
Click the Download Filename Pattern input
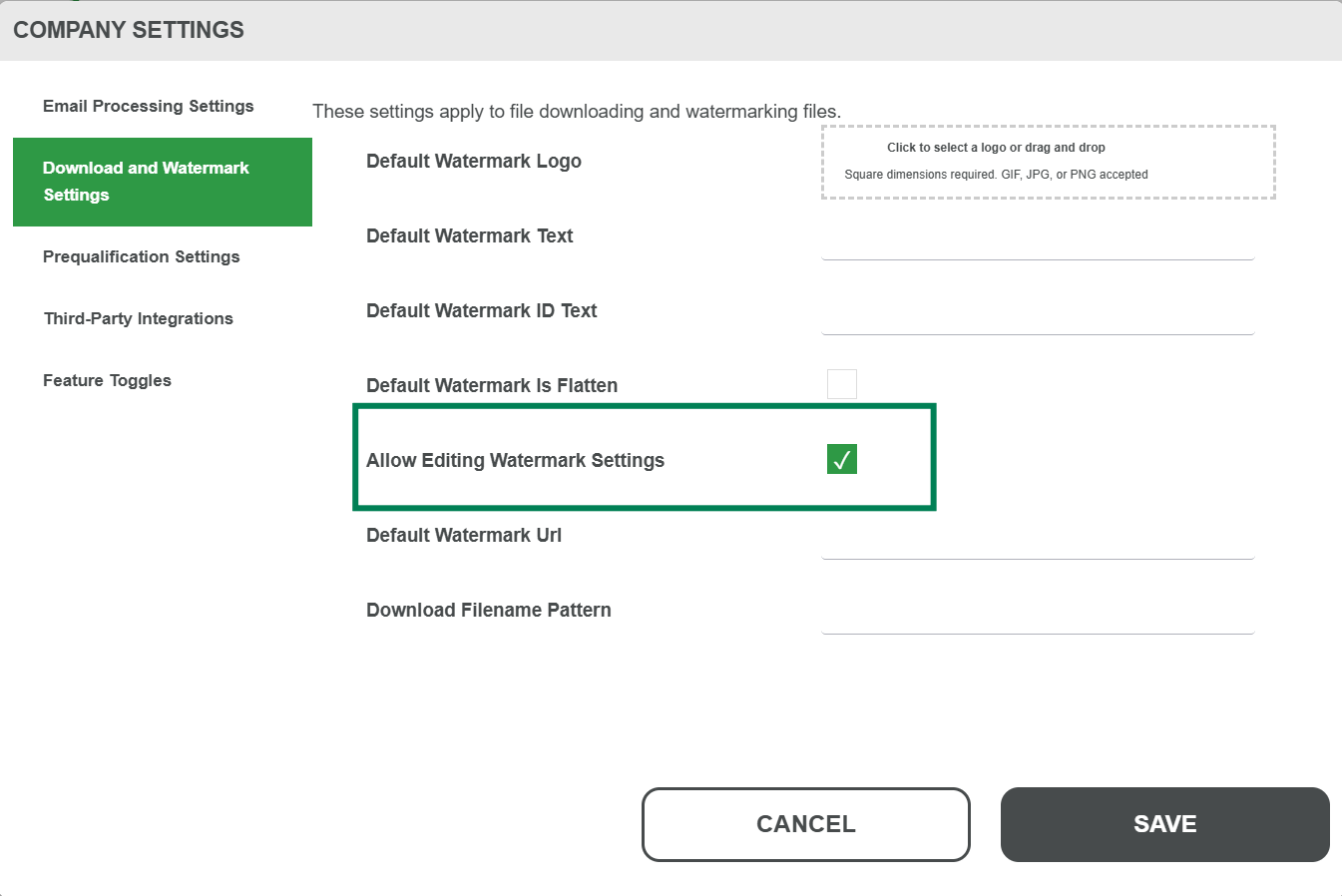[1037, 617]
